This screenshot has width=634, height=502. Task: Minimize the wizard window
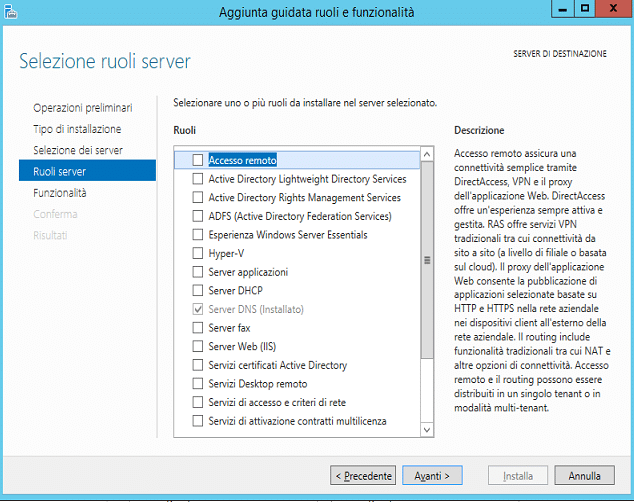click(563, 8)
